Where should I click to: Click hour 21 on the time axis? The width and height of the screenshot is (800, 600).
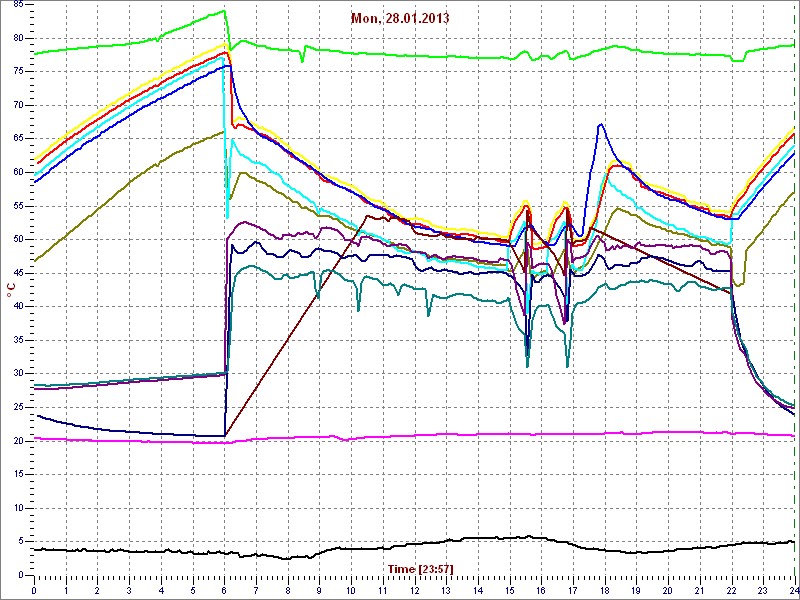coord(699,591)
